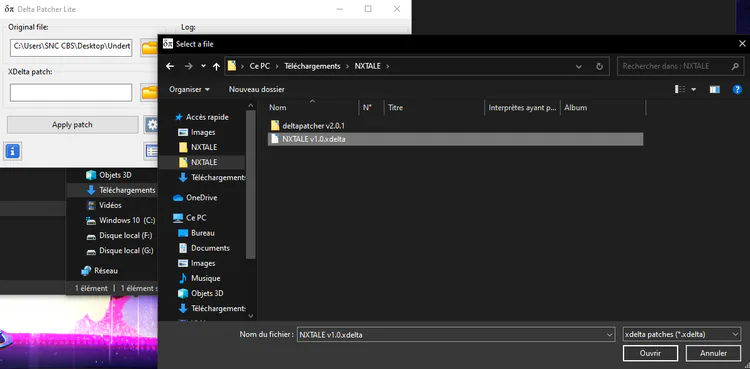Screen dimensions: 750x369
Task: Open Réseau in background Explorer
Action: (x=99, y=271)
